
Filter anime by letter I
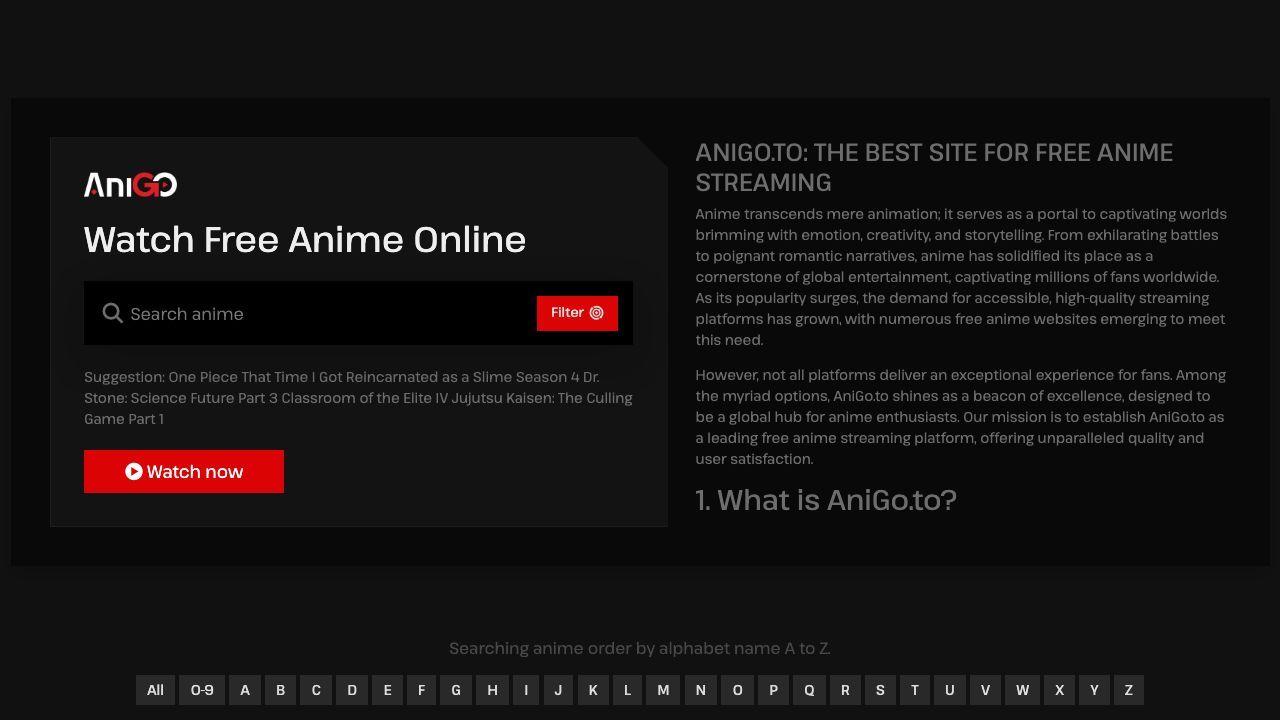click(526, 690)
